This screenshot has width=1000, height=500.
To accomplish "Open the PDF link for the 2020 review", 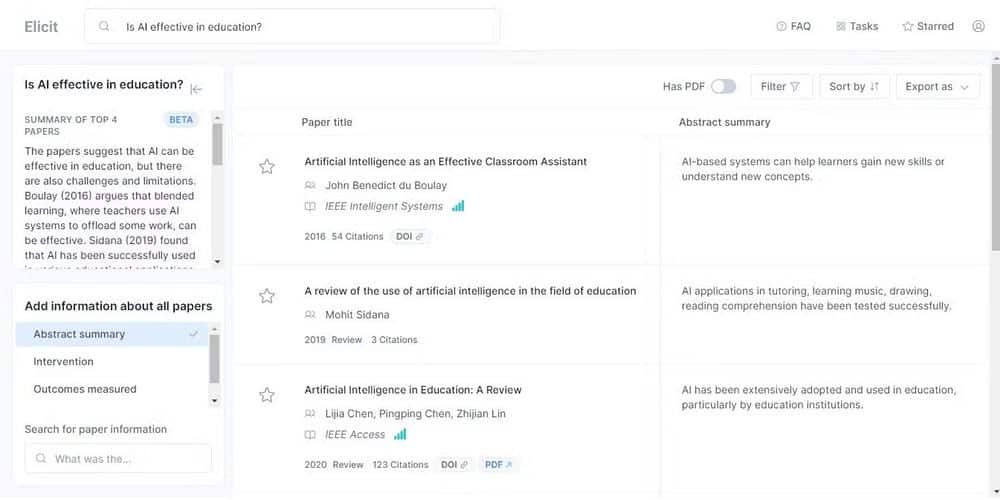I will 498,465.
